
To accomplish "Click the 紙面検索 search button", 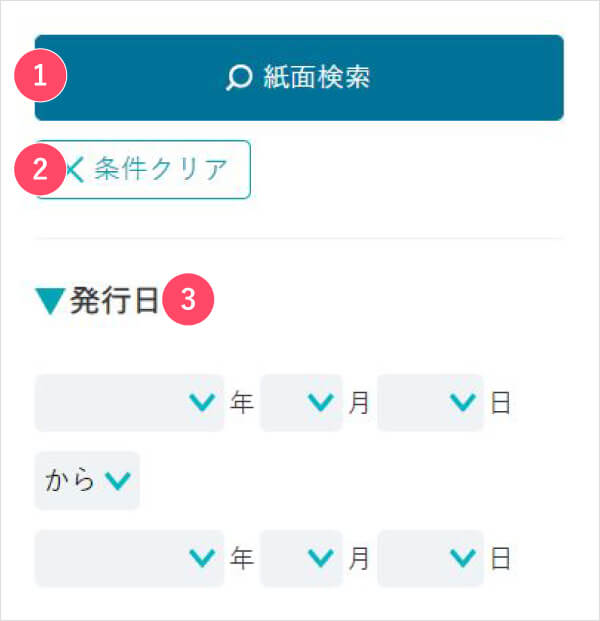I will [299, 78].
